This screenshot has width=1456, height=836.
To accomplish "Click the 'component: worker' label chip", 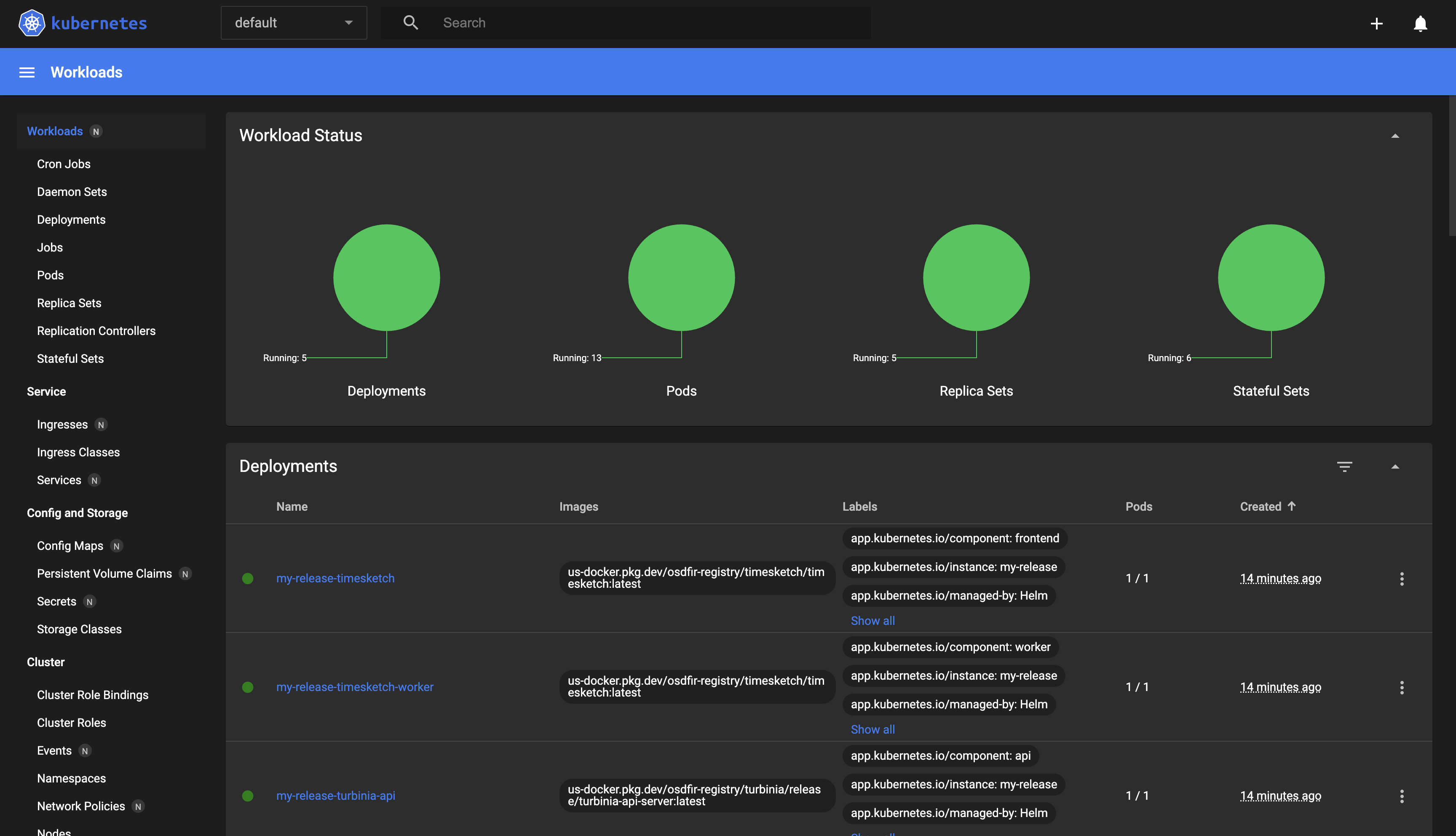I will 950,647.
